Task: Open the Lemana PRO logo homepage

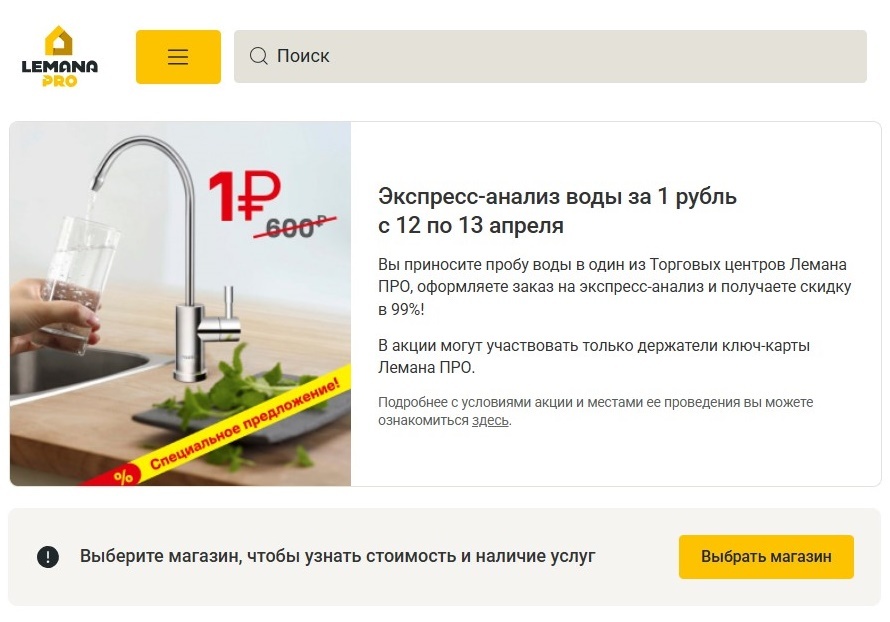Action: click(60, 56)
